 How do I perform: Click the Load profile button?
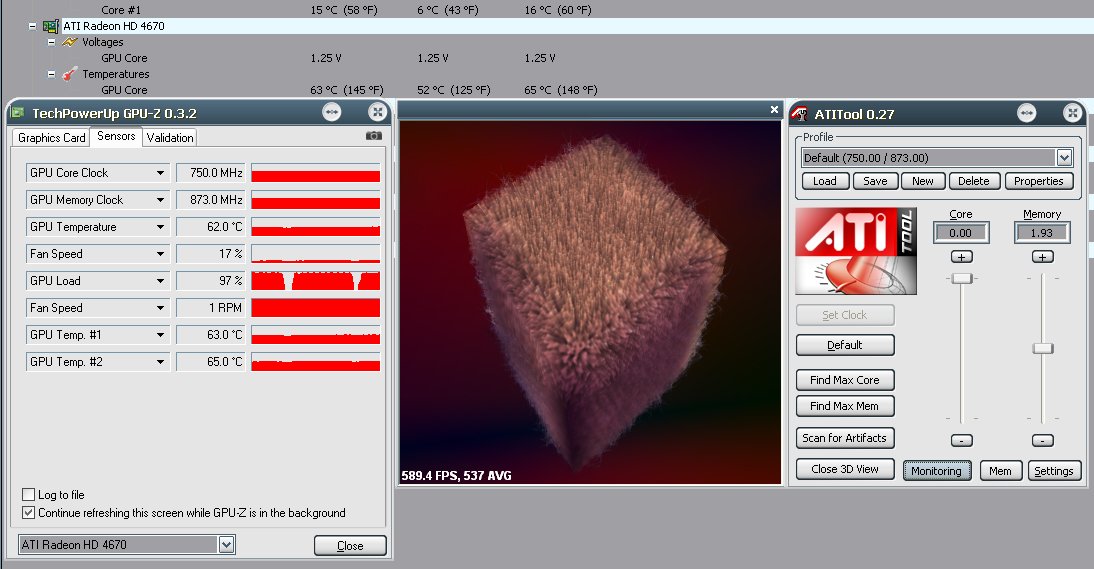[825, 181]
